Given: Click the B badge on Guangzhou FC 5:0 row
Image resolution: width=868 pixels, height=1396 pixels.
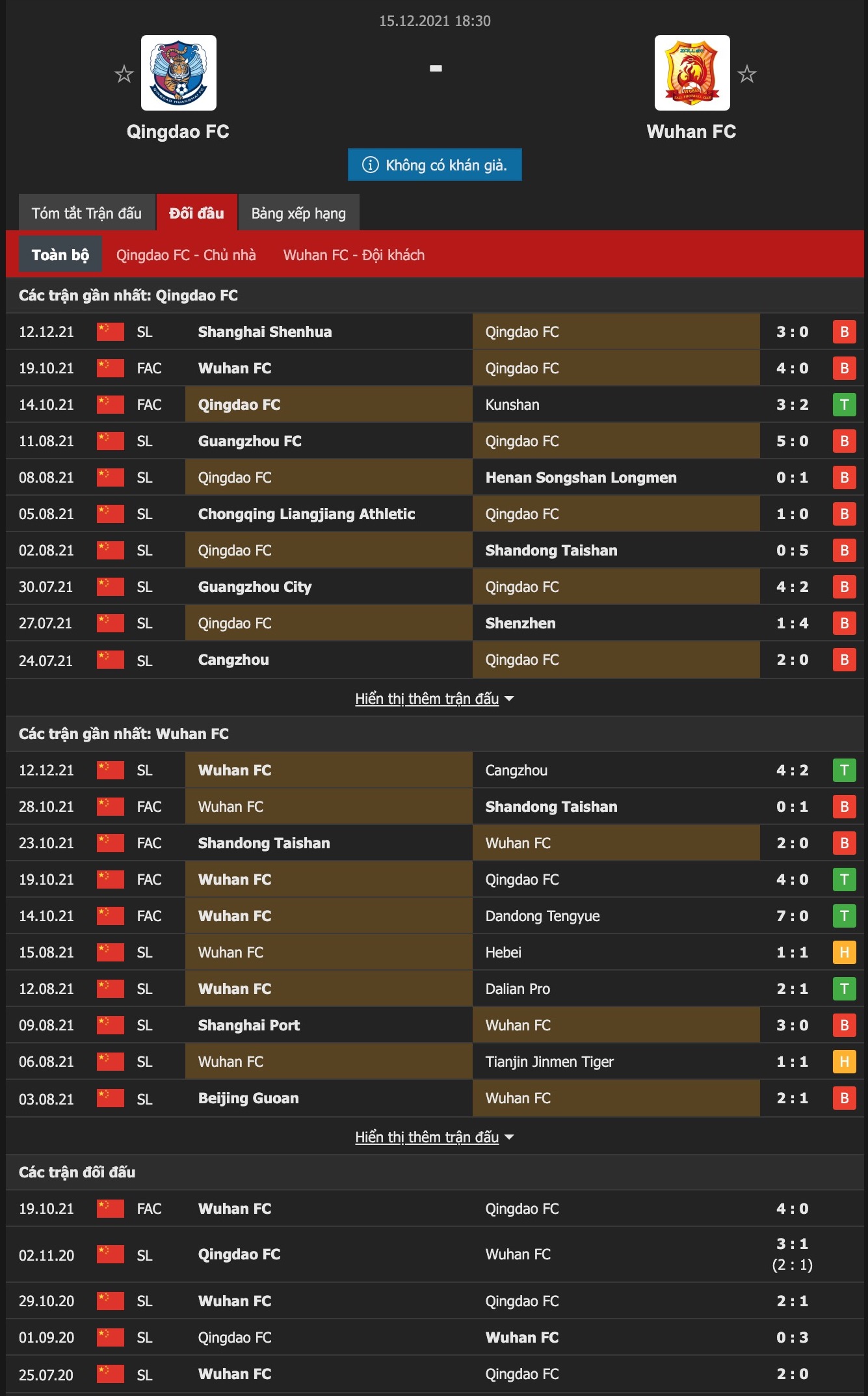Looking at the screenshot, I should pyautogui.click(x=844, y=441).
